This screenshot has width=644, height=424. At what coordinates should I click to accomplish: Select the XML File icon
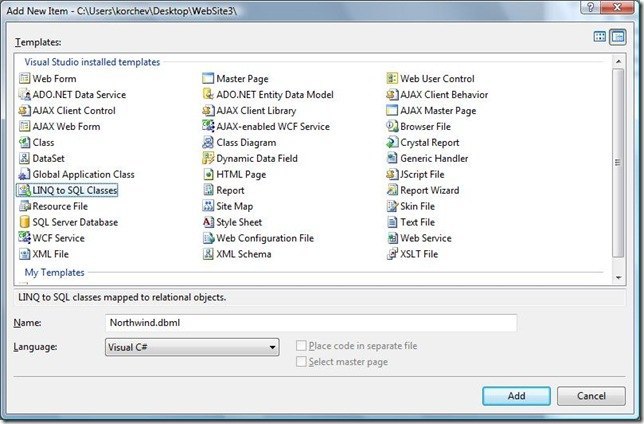(25, 254)
